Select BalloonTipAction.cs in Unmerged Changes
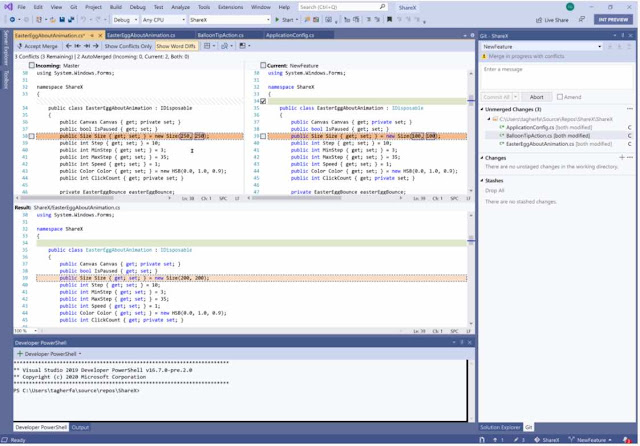 point(557,135)
